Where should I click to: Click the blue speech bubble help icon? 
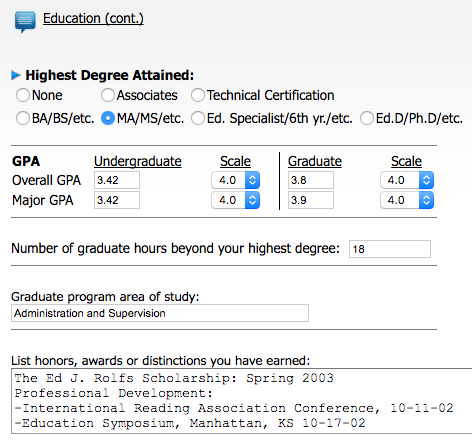pos(25,22)
